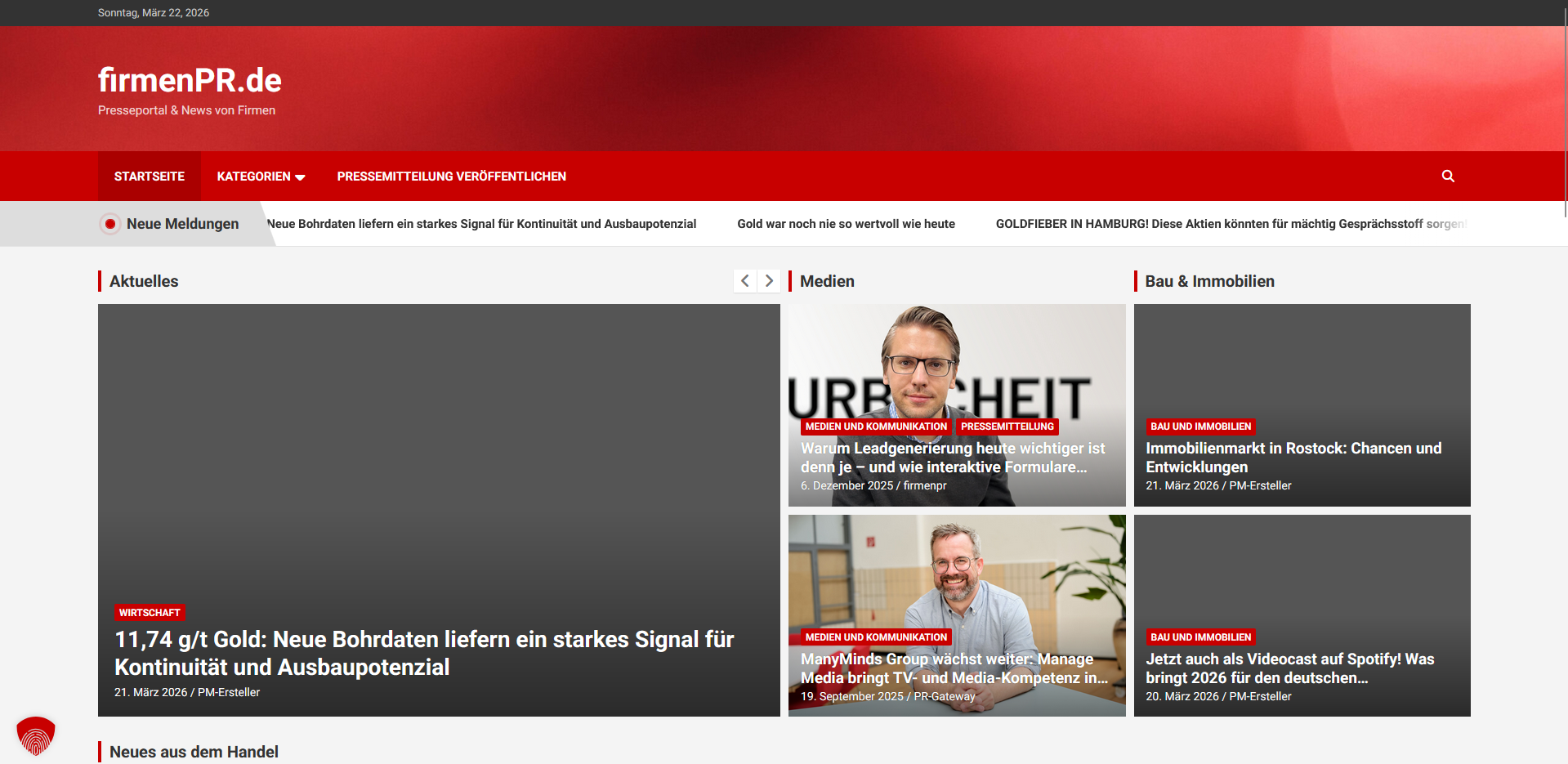Open the search magnifier icon

click(x=1447, y=176)
